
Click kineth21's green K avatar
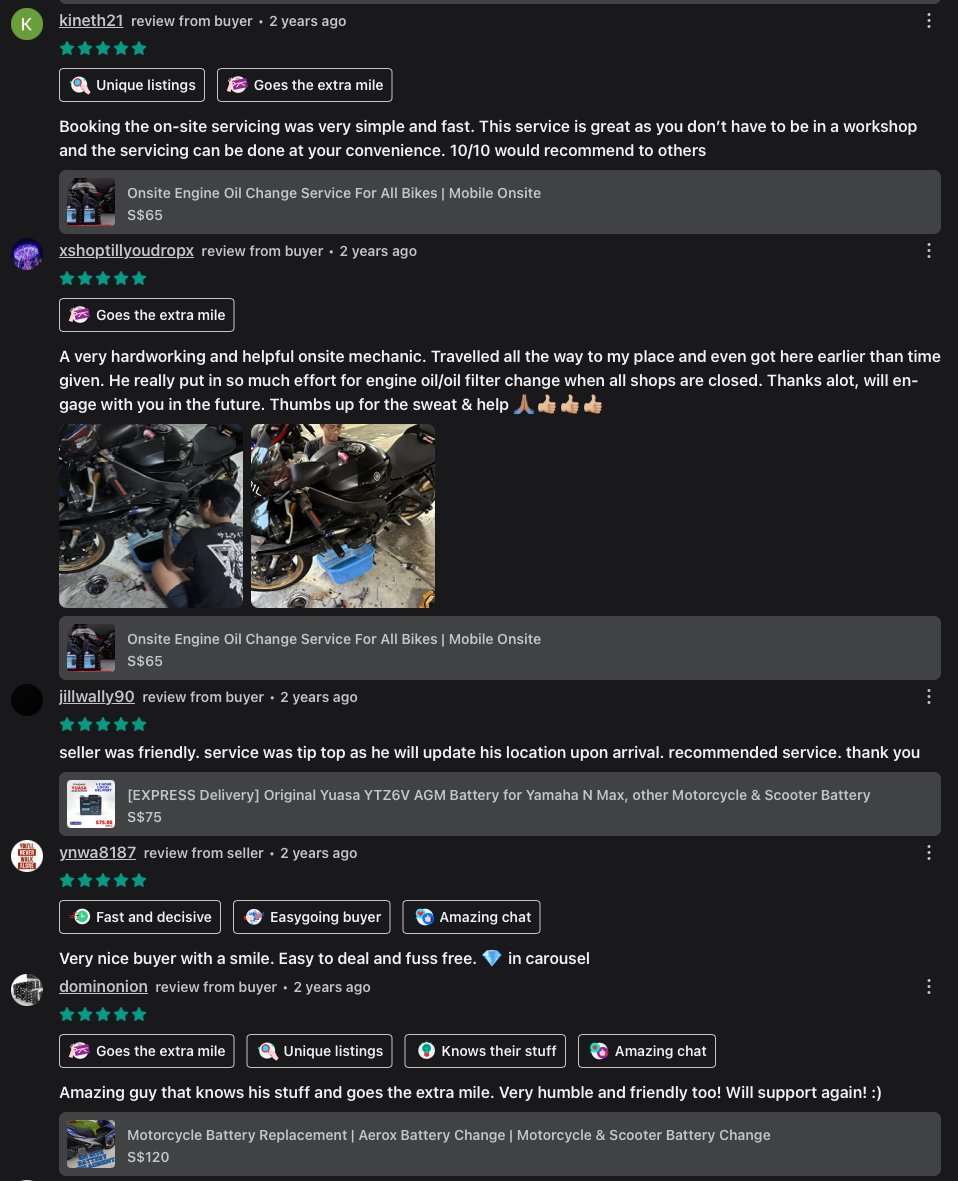tap(26, 24)
